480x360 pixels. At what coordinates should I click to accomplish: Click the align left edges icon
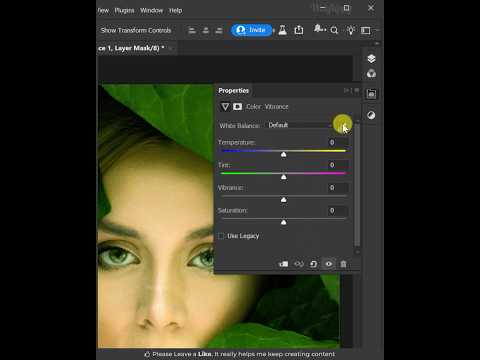(x=192, y=31)
